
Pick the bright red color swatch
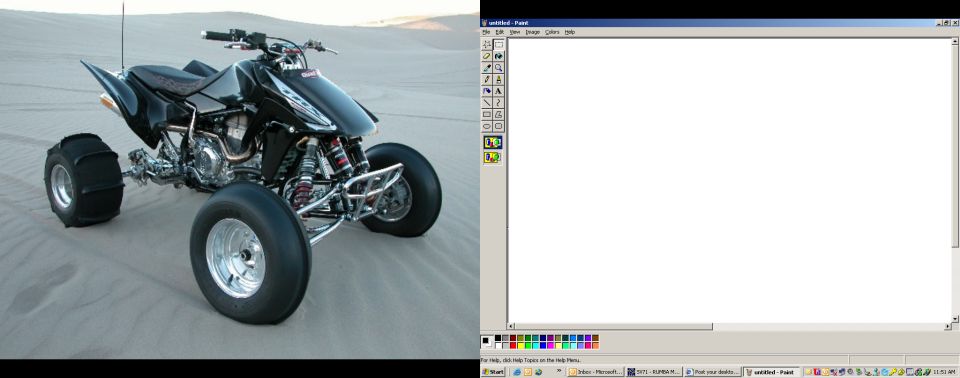(513, 346)
